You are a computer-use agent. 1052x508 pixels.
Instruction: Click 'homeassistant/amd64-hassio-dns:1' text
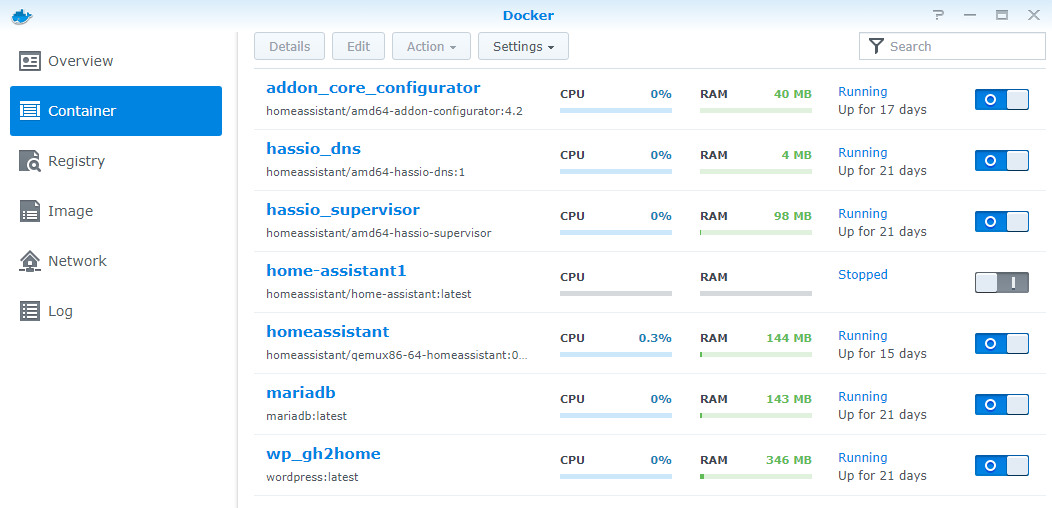pyautogui.click(x=366, y=172)
